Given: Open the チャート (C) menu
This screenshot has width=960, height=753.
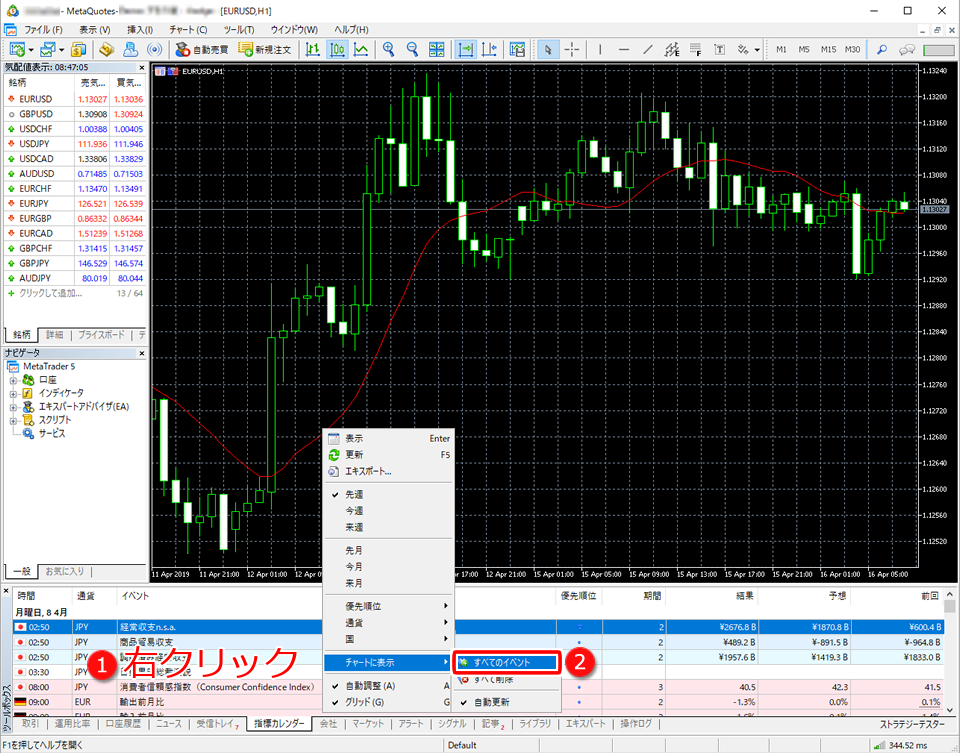Looking at the screenshot, I should 188,30.
